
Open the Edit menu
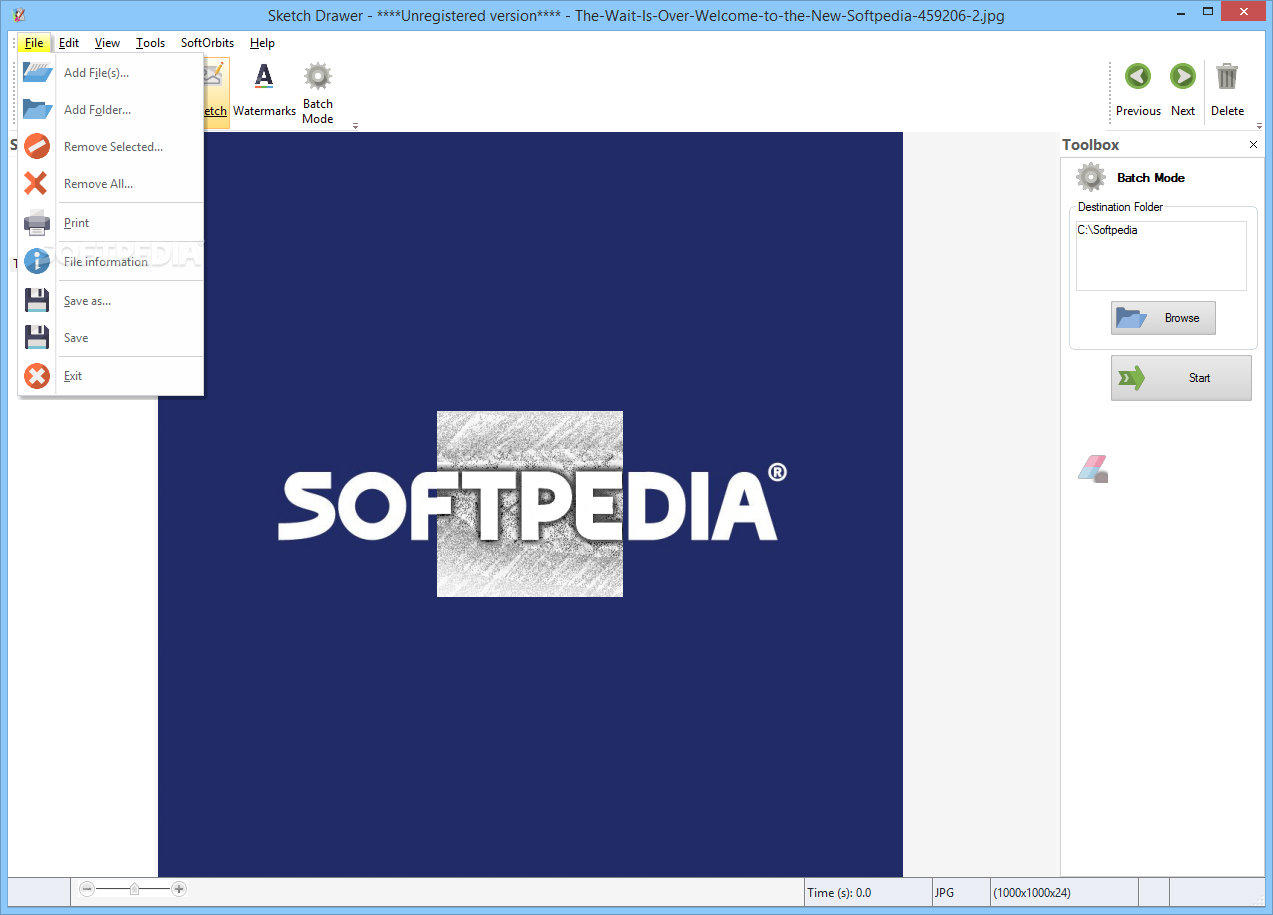click(69, 43)
